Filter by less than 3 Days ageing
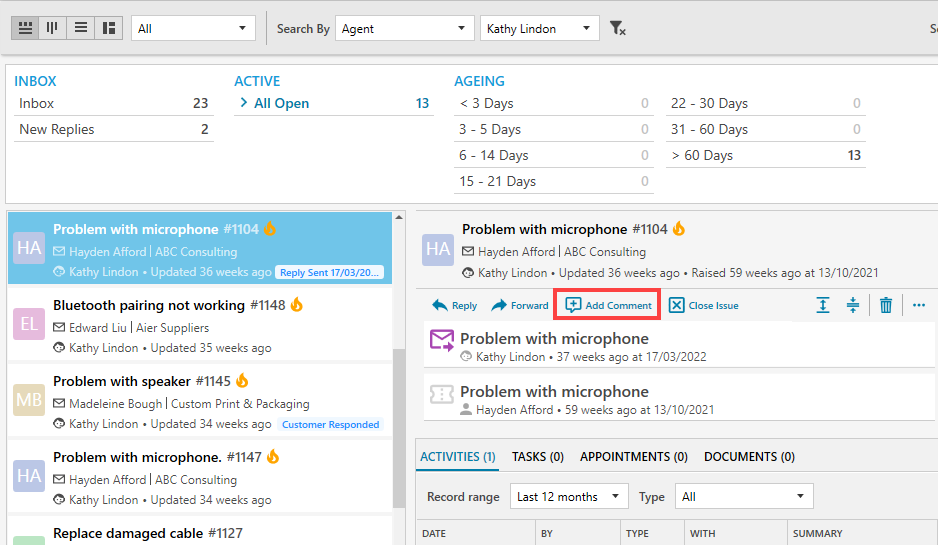Image resolution: width=938 pixels, height=545 pixels. [x=553, y=103]
